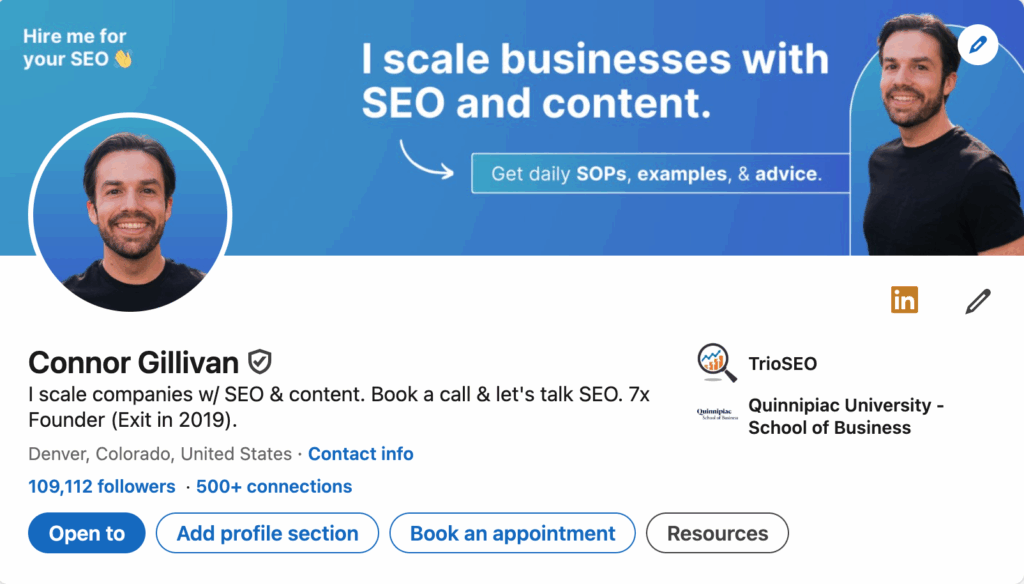Click the Add profile section button
1024x584 pixels.
pyautogui.click(x=267, y=533)
